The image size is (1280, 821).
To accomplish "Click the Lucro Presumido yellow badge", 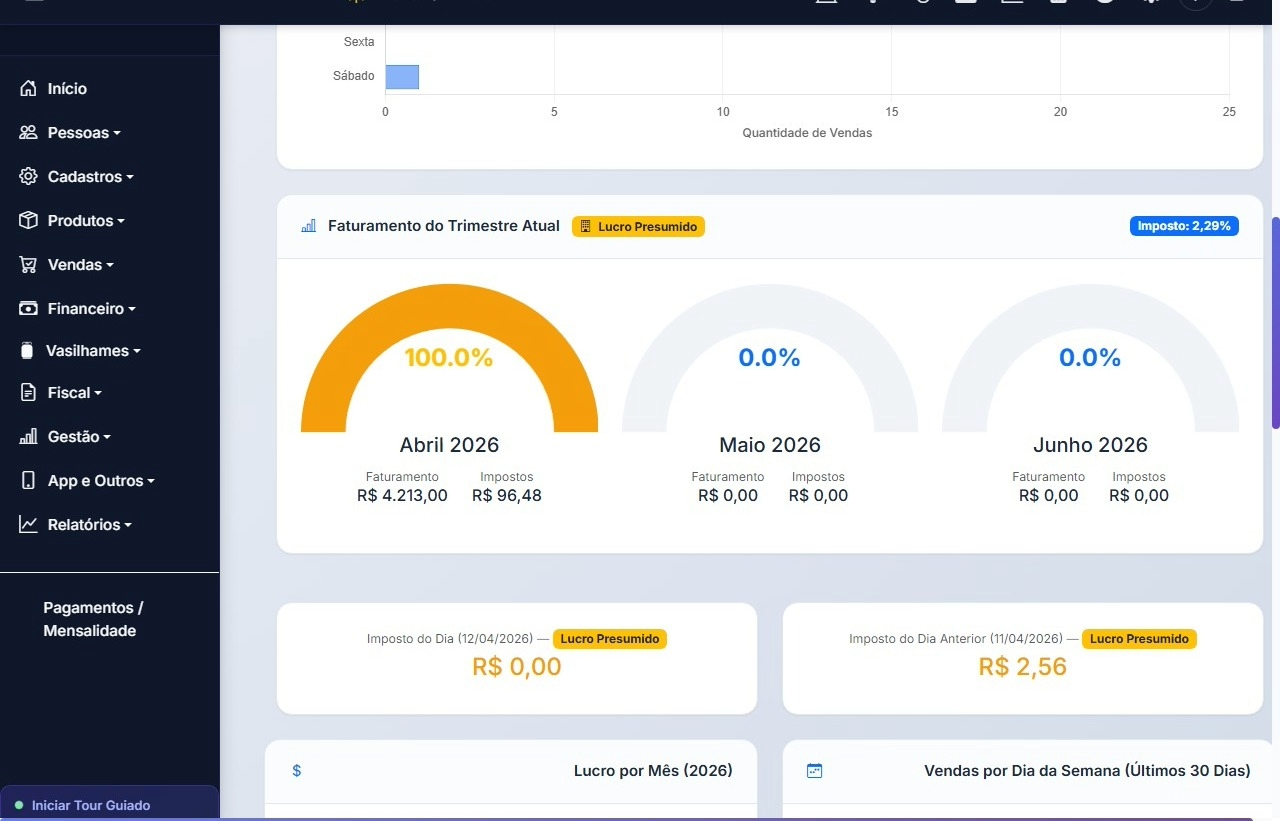I will [638, 226].
